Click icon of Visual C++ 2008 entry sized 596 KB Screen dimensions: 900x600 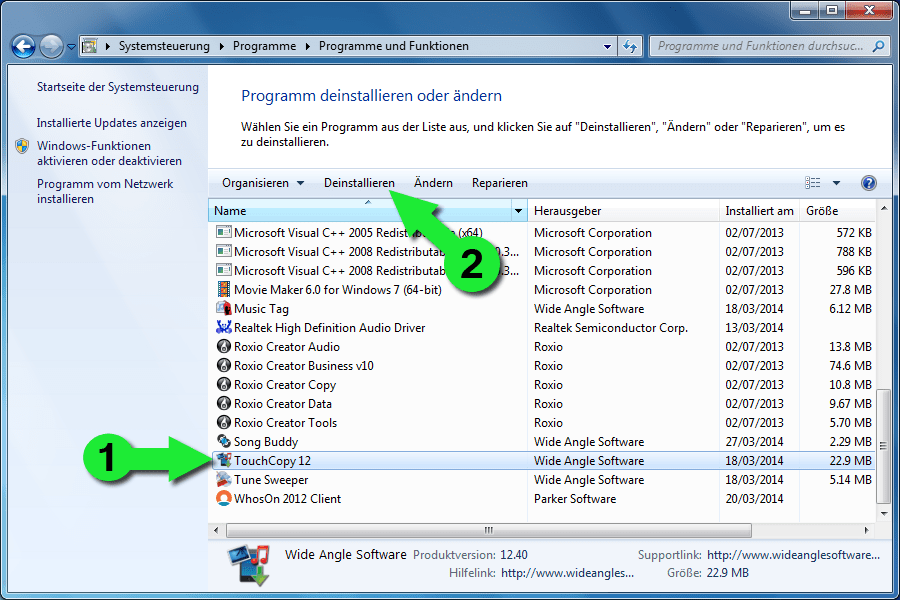point(223,270)
